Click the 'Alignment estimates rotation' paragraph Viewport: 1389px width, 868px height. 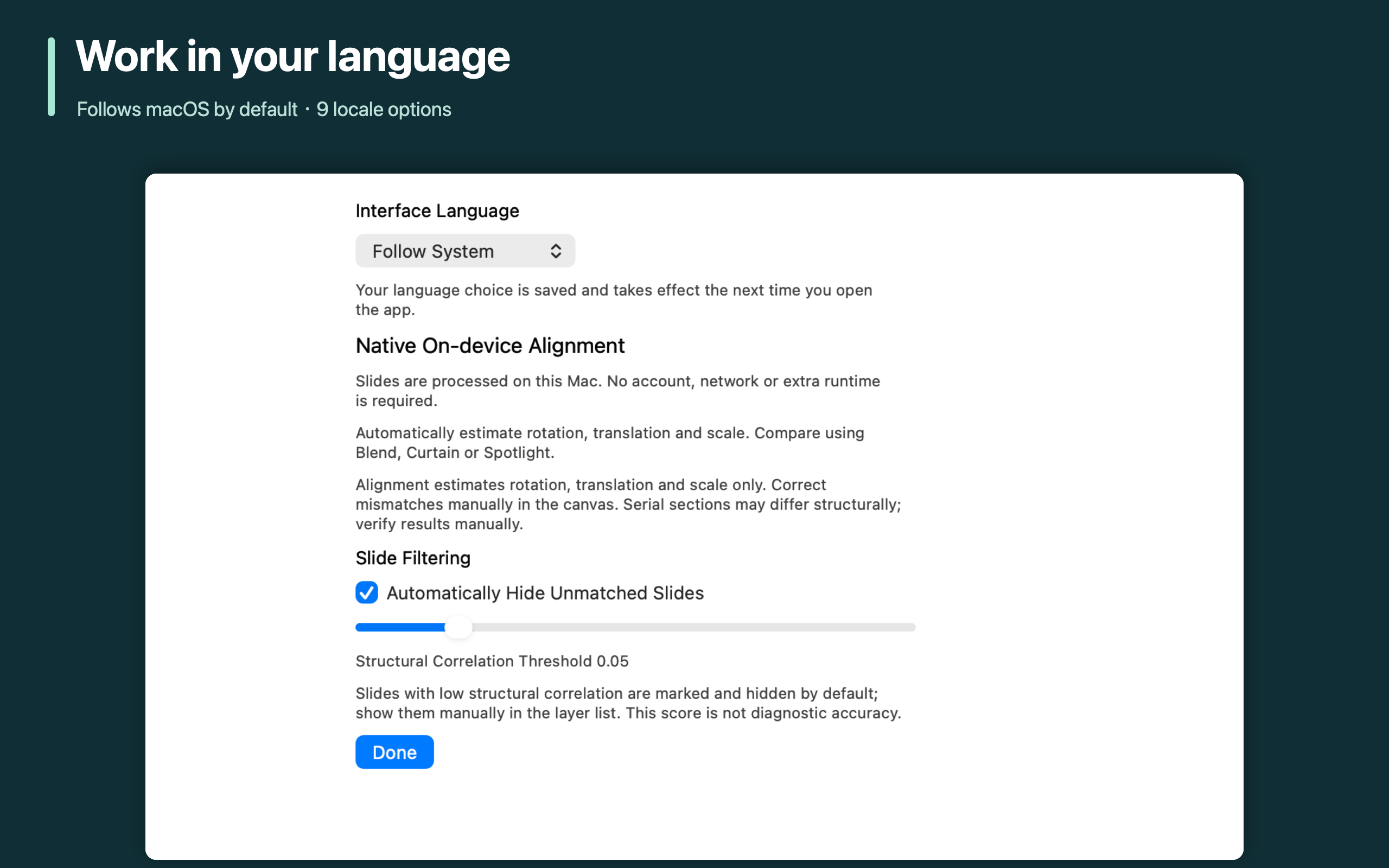pos(628,504)
